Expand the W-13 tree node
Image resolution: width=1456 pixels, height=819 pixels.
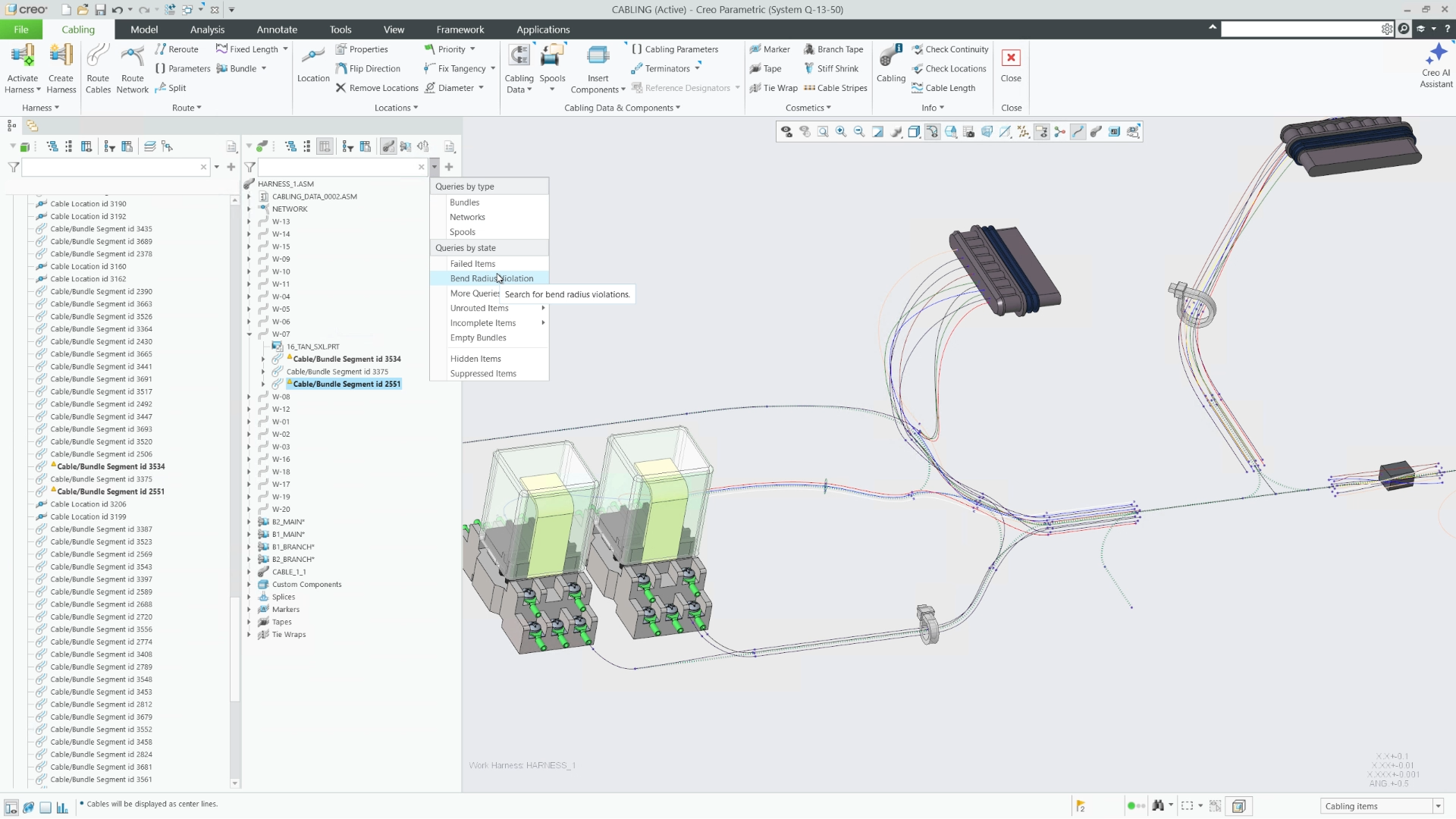pos(249,221)
